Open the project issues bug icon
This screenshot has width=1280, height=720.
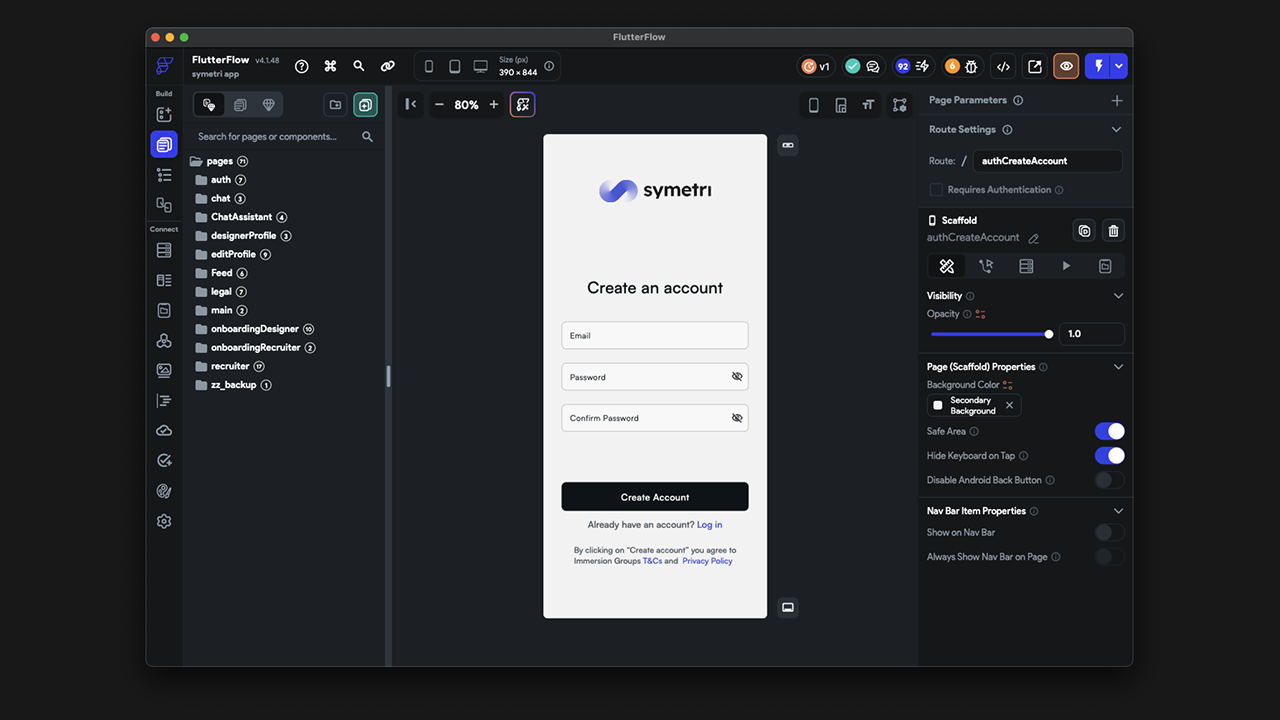971,66
